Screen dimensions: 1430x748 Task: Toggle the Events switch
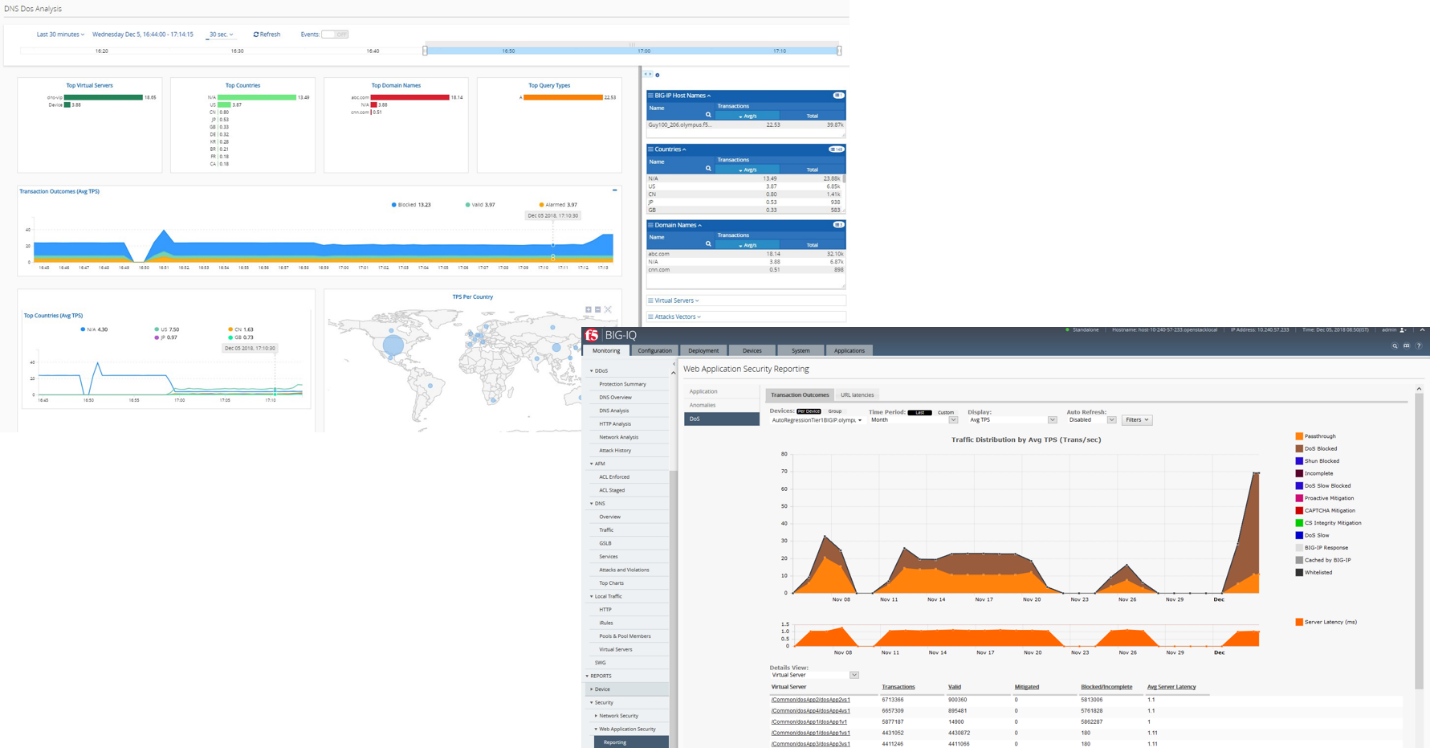(x=335, y=34)
